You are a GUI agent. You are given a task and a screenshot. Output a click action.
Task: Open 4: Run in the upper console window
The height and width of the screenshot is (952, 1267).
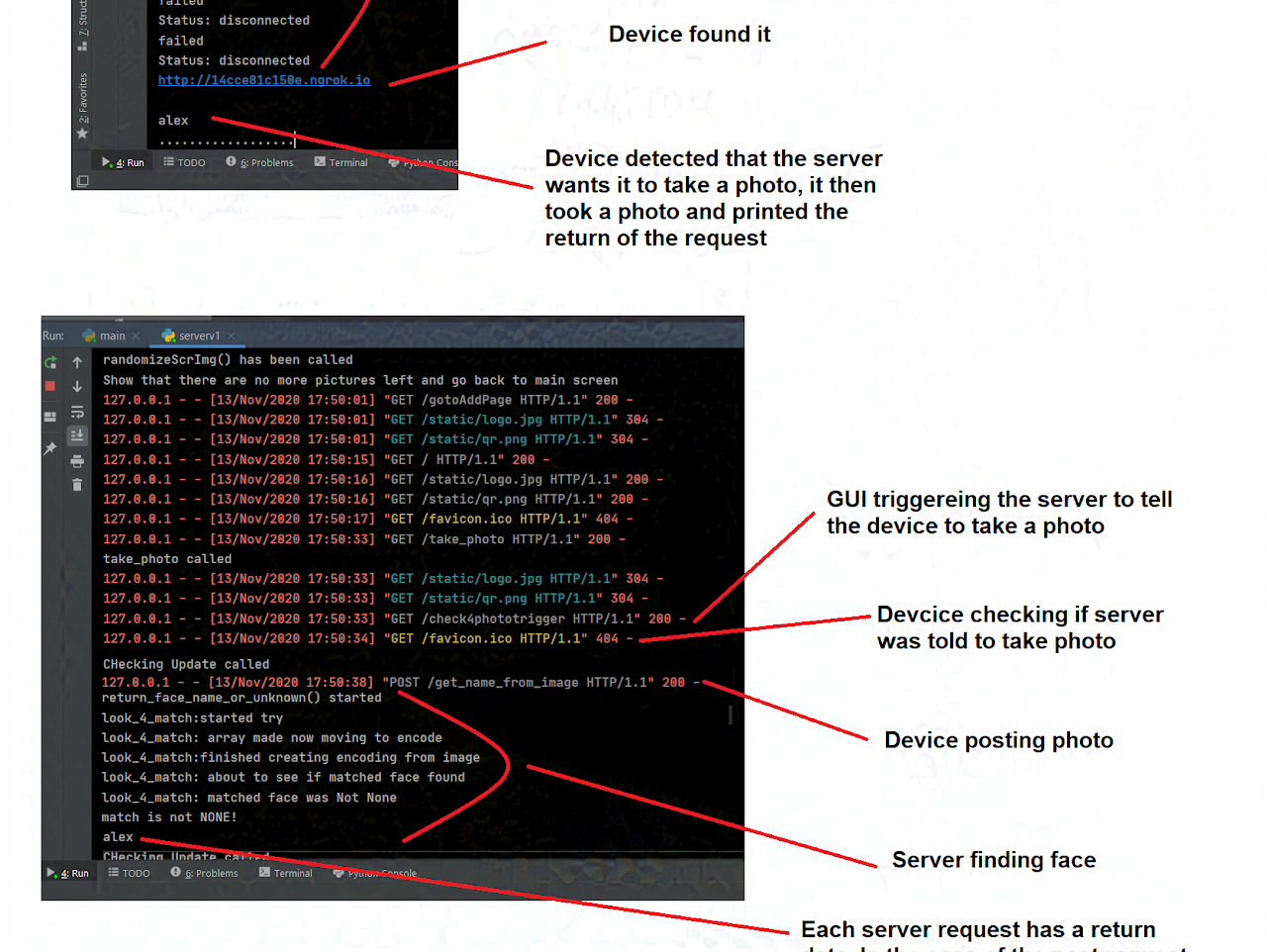click(x=123, y=162)
